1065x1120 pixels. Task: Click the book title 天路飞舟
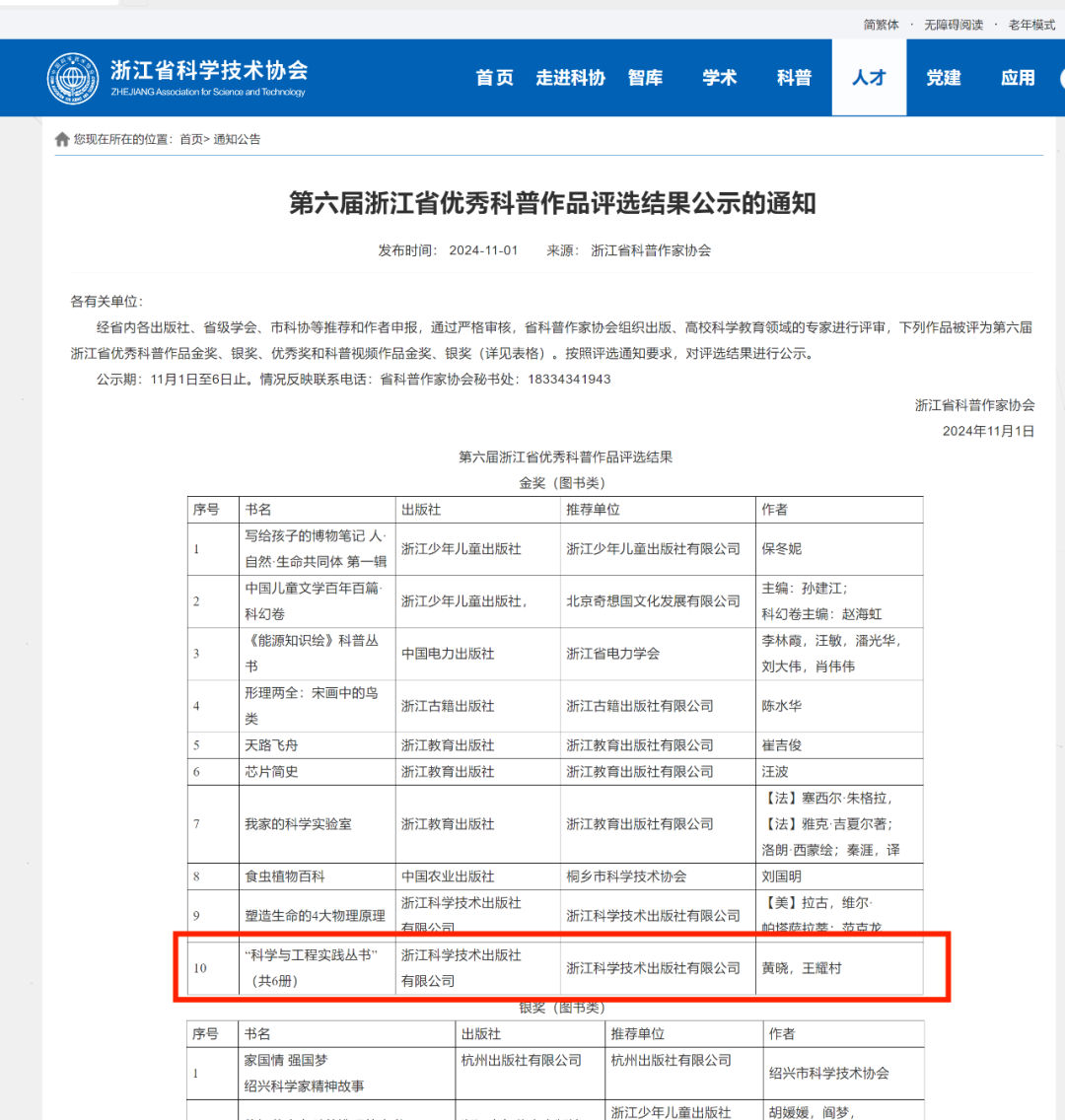tap(271, 745)
